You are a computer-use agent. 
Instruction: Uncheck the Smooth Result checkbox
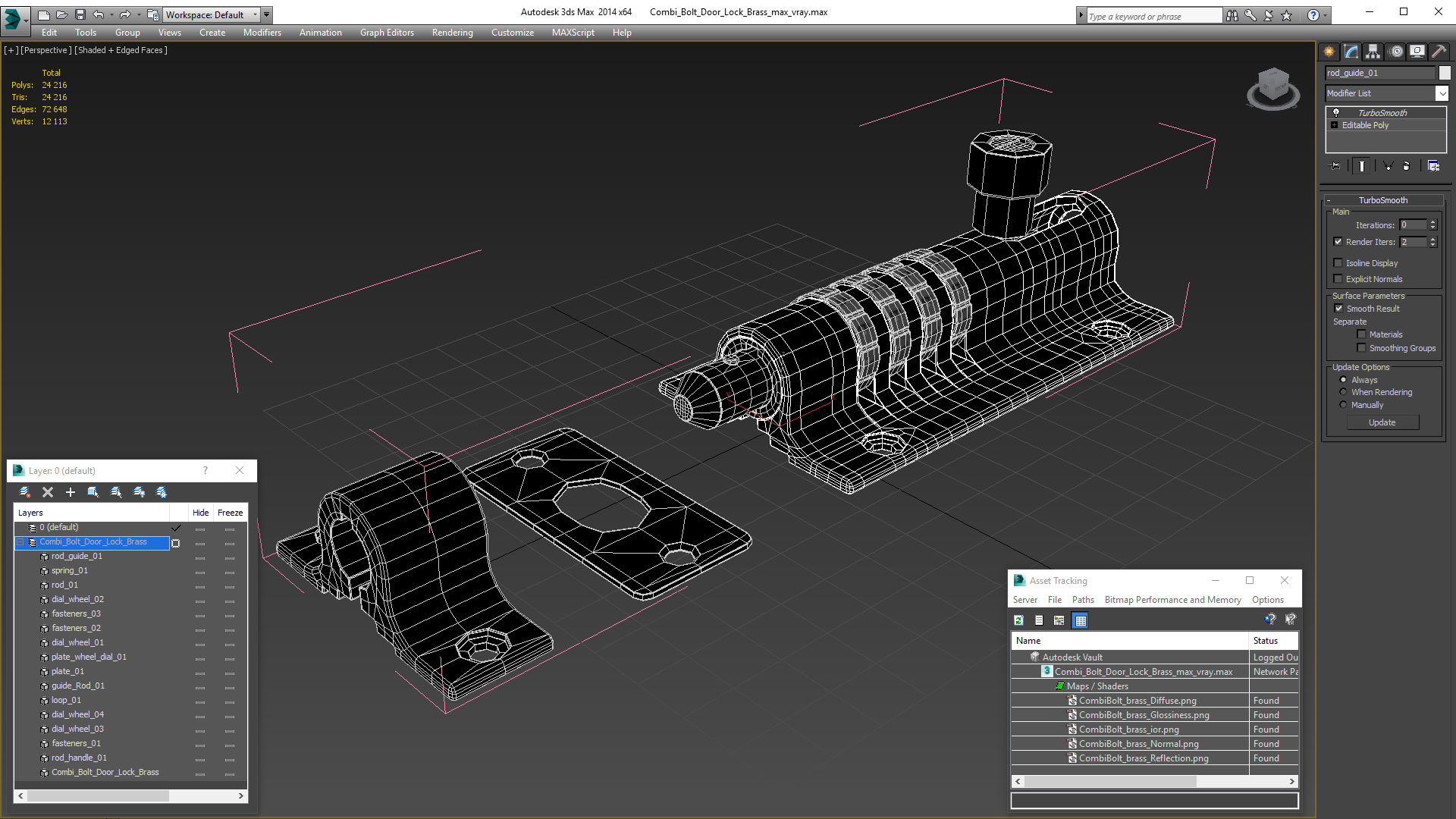pyautogui.click(x=1338, y=309)
